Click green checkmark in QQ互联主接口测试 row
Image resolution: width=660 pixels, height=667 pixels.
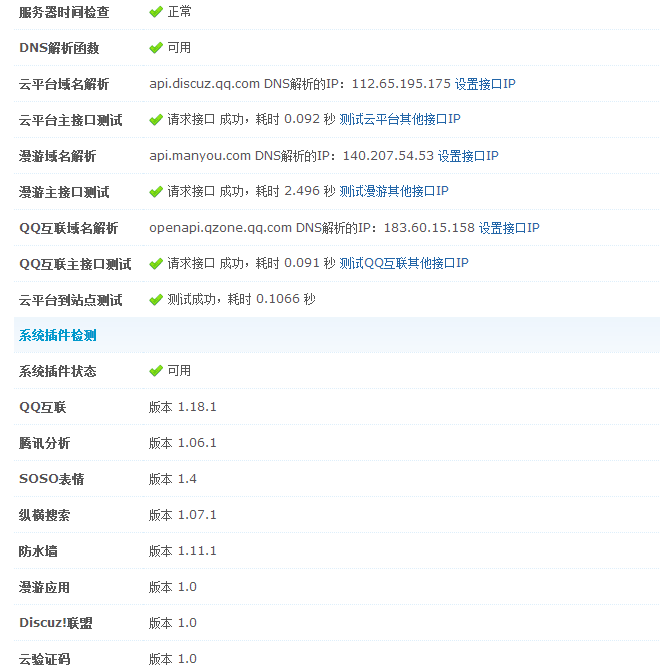tap(156, 264)
